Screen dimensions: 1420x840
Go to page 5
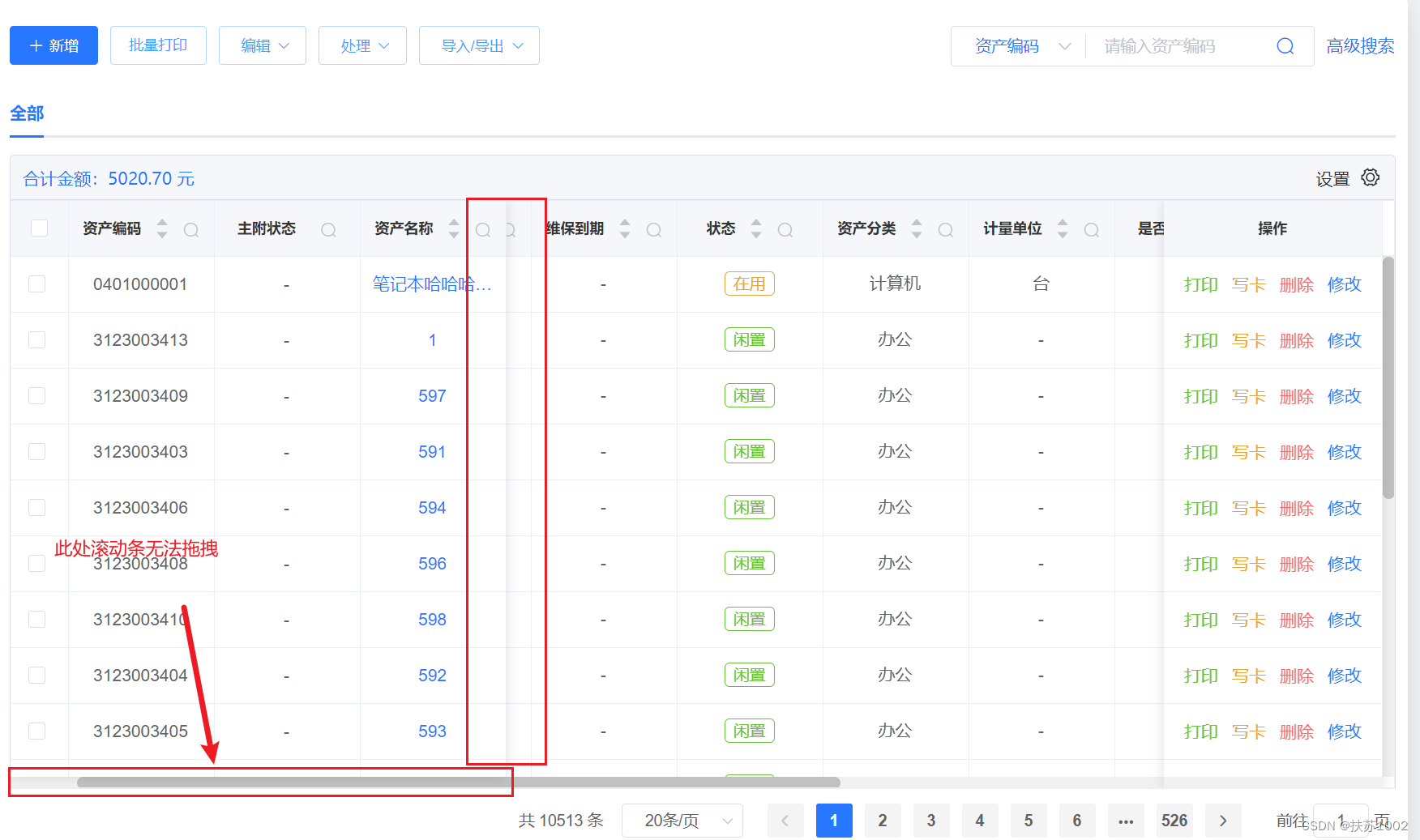[x=1029, y=821]
